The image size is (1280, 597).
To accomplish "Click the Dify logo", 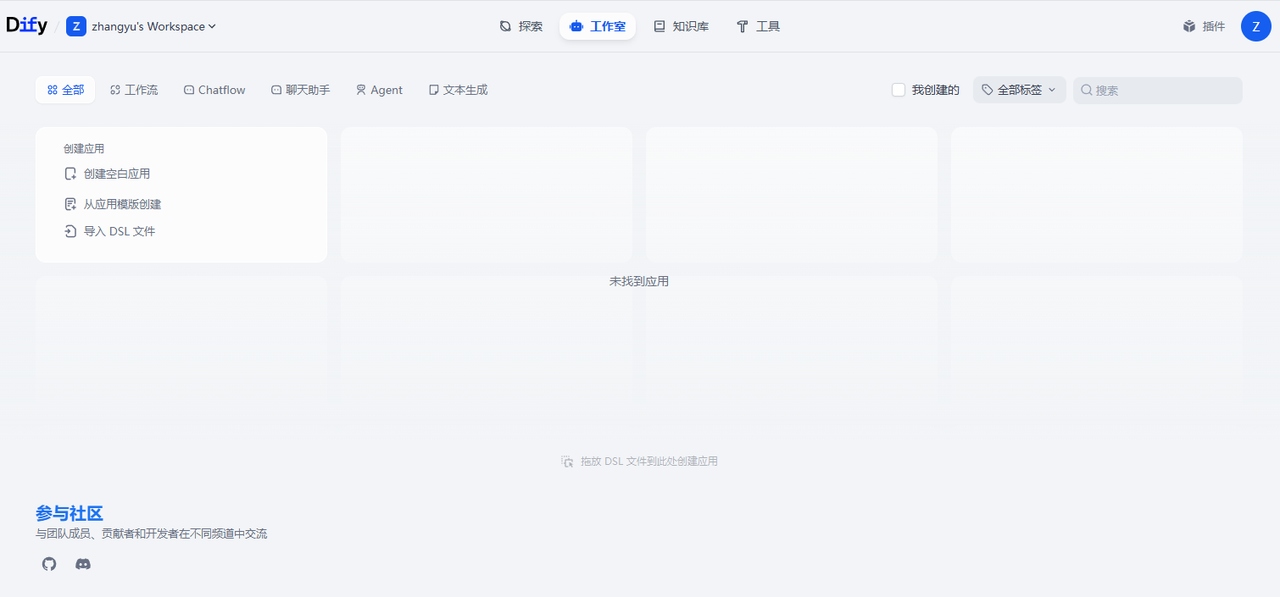I will (x=27, y=26).
